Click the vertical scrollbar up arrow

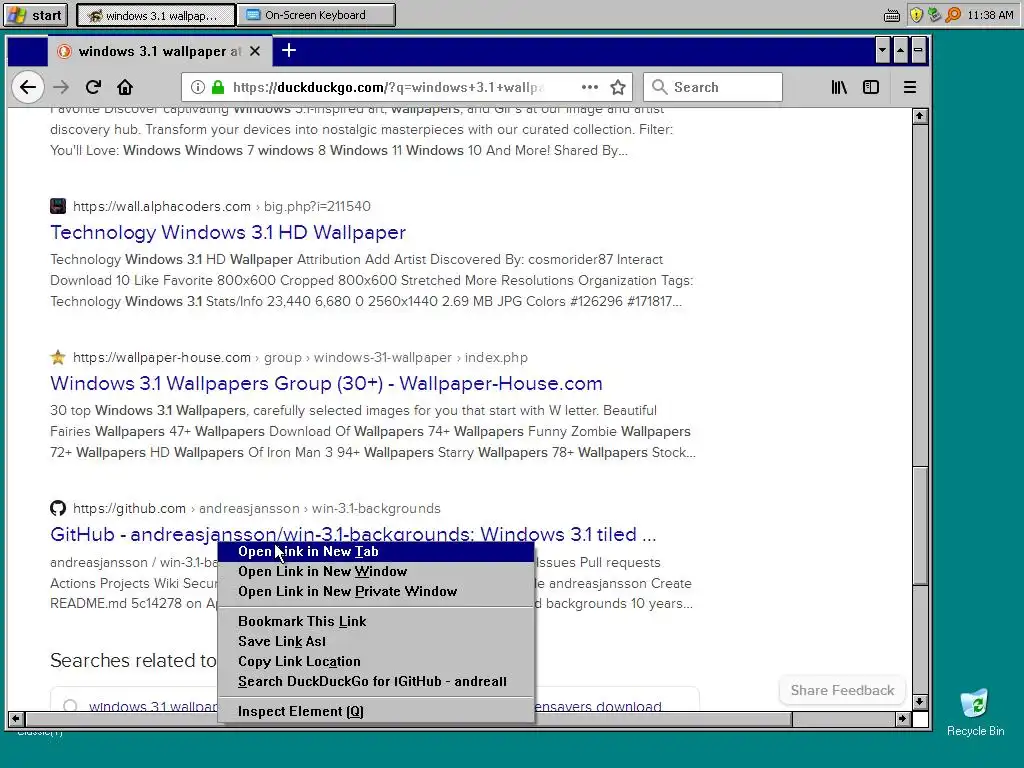click(920, 116)
